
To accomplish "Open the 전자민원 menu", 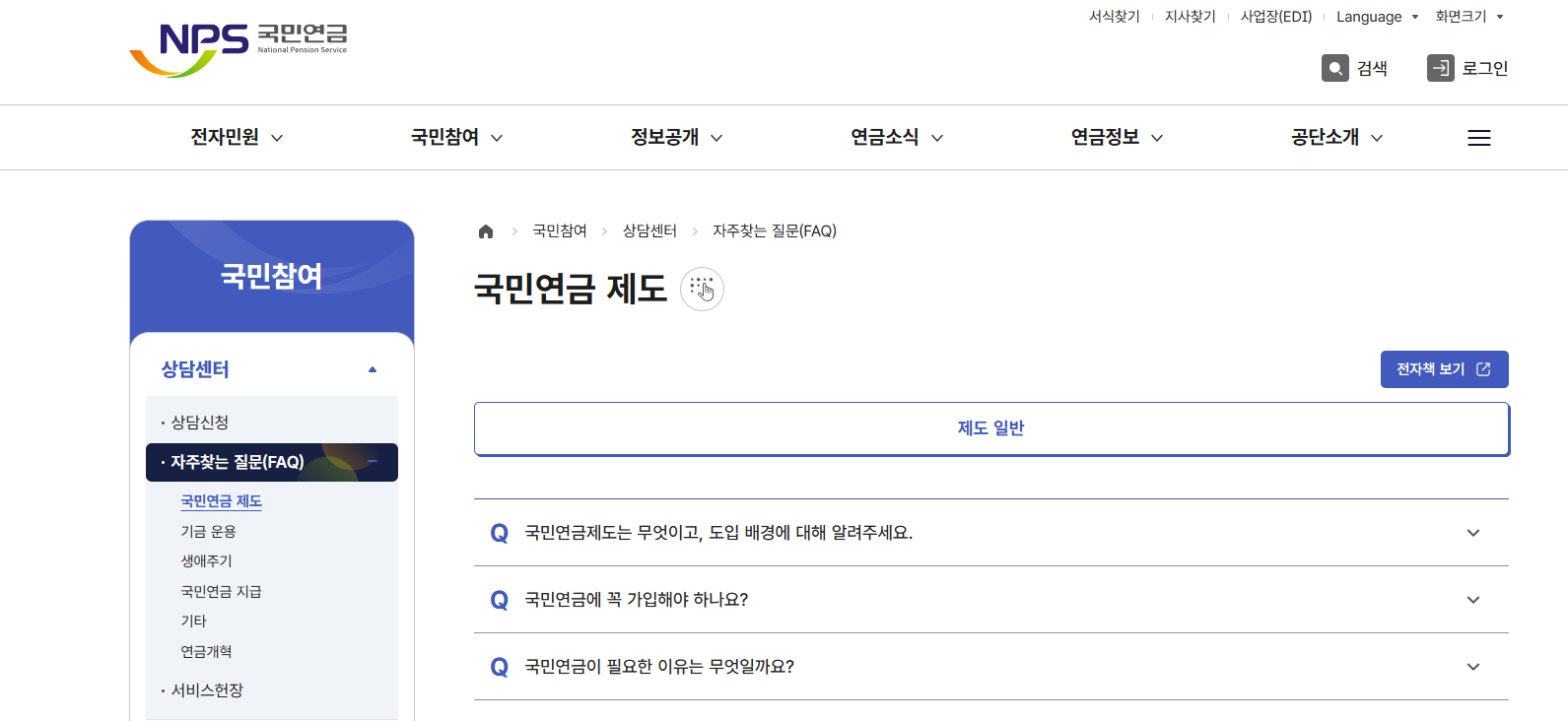I will [x=237, y=137].
